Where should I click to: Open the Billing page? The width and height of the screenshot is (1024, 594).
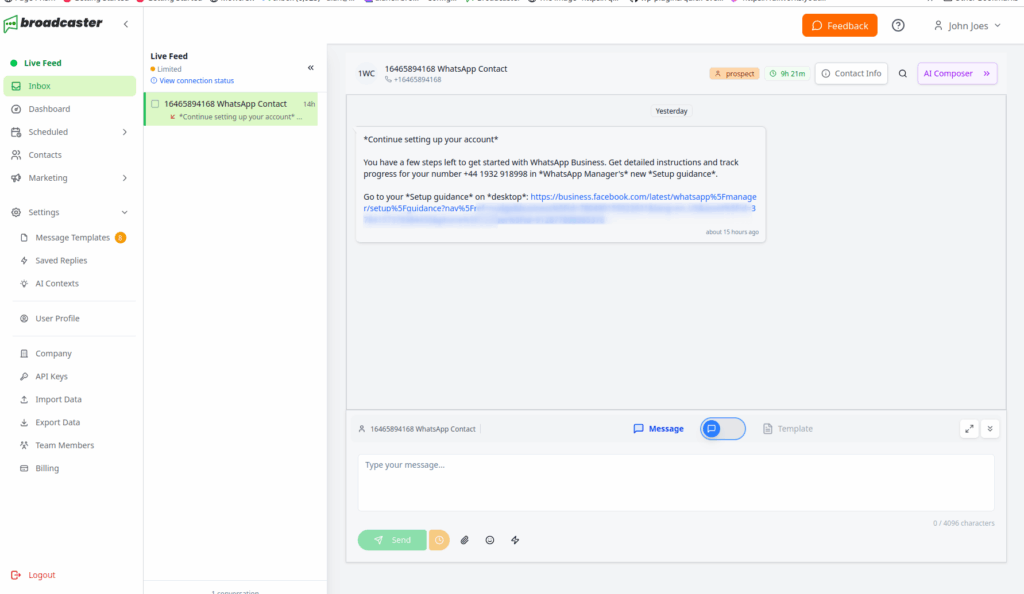pyautogui.click(x=46, y=468)
